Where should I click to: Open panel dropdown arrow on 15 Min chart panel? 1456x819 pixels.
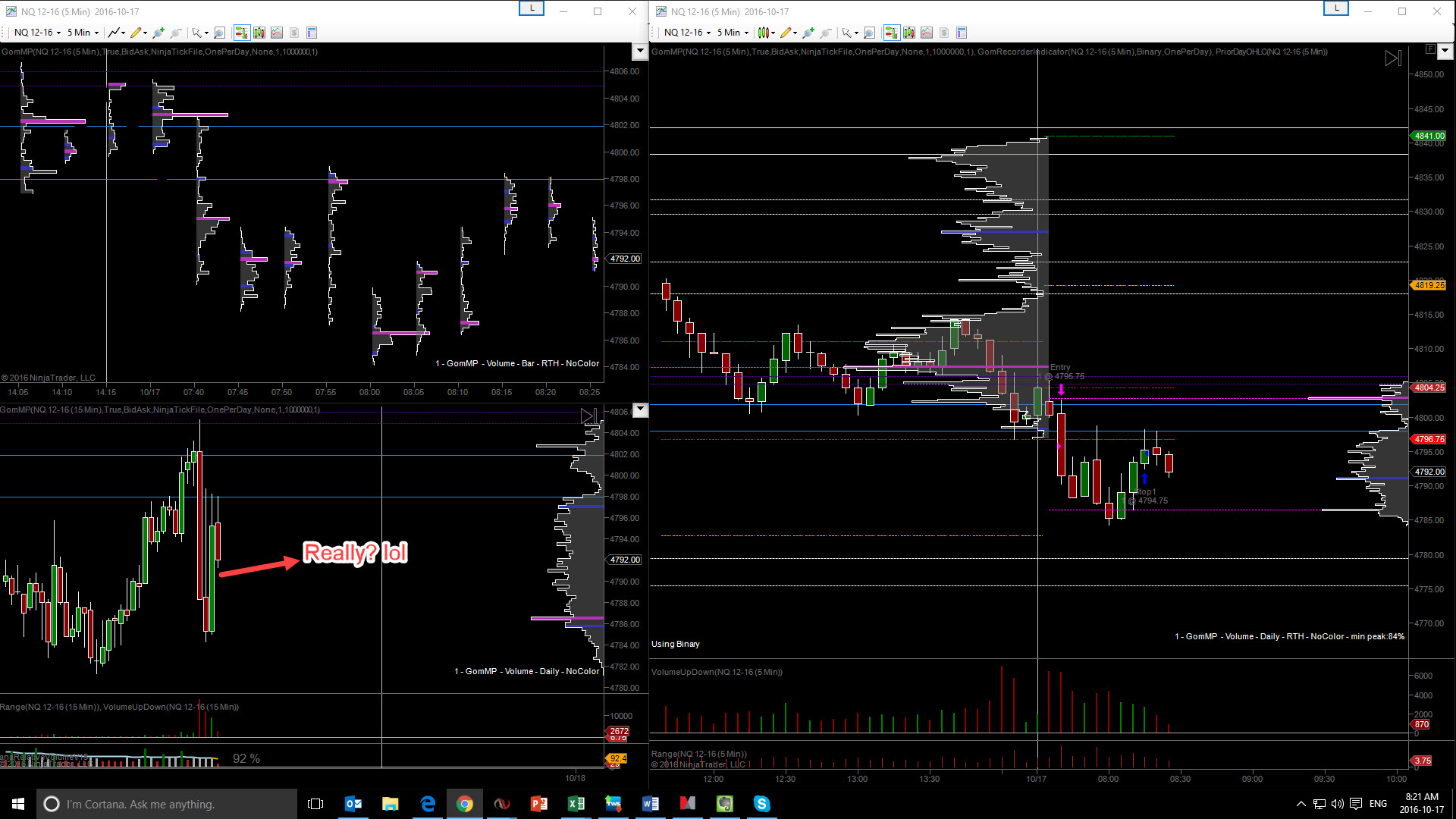pyautogui.click(x=641, y=410)
